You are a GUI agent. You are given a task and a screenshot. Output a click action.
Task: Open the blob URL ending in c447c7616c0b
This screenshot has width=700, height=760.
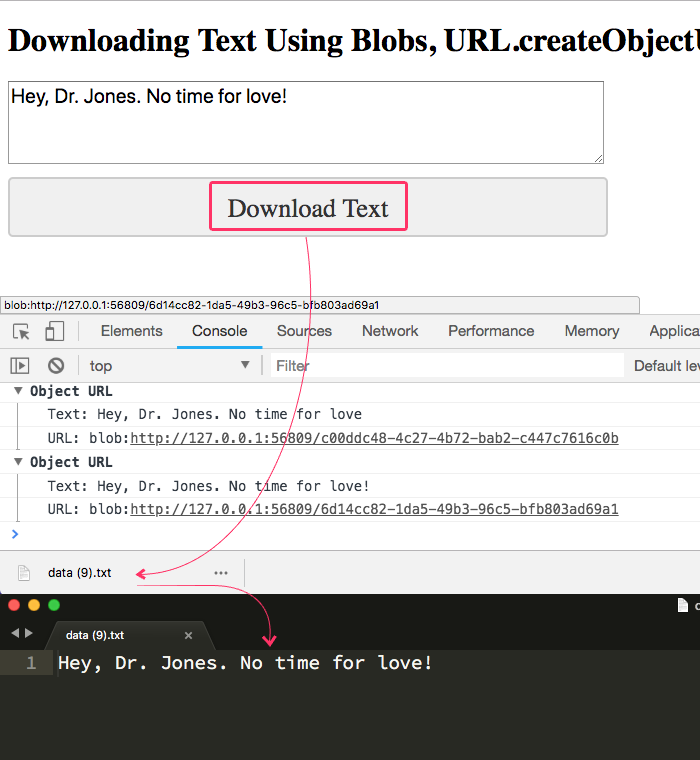(x=374, y=438)
